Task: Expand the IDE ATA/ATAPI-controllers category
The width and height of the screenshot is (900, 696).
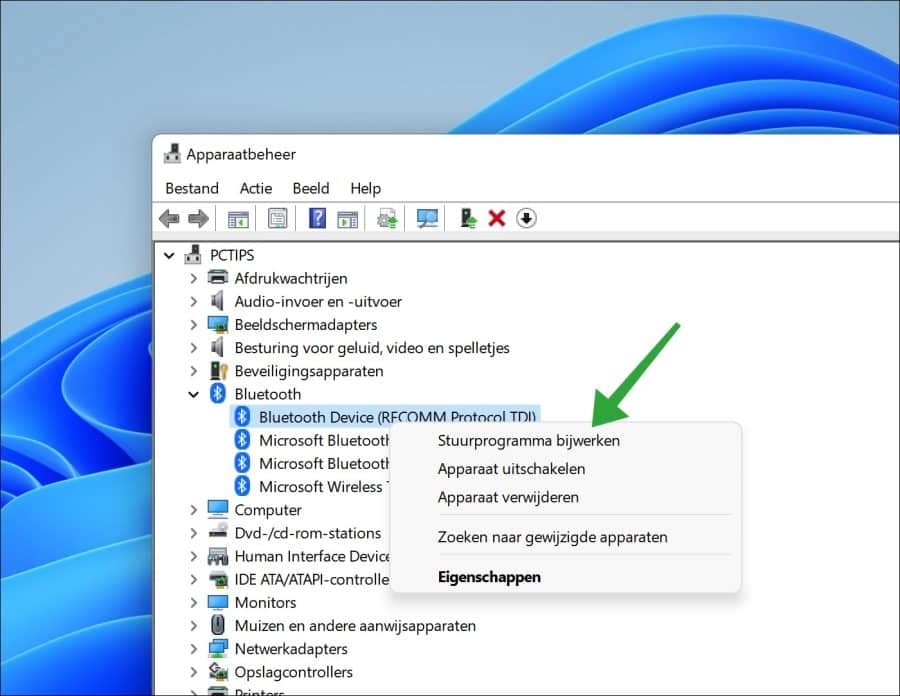Action: pyautogui.click(x=193, y=579)
